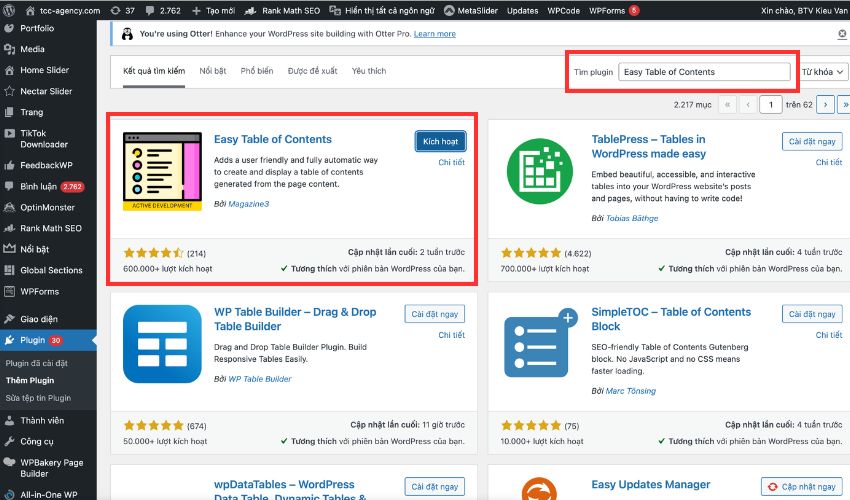The image size is (850, 500).
Task: Open Plugin đã cài đặt submenu
Action: [x=37, y=363]
